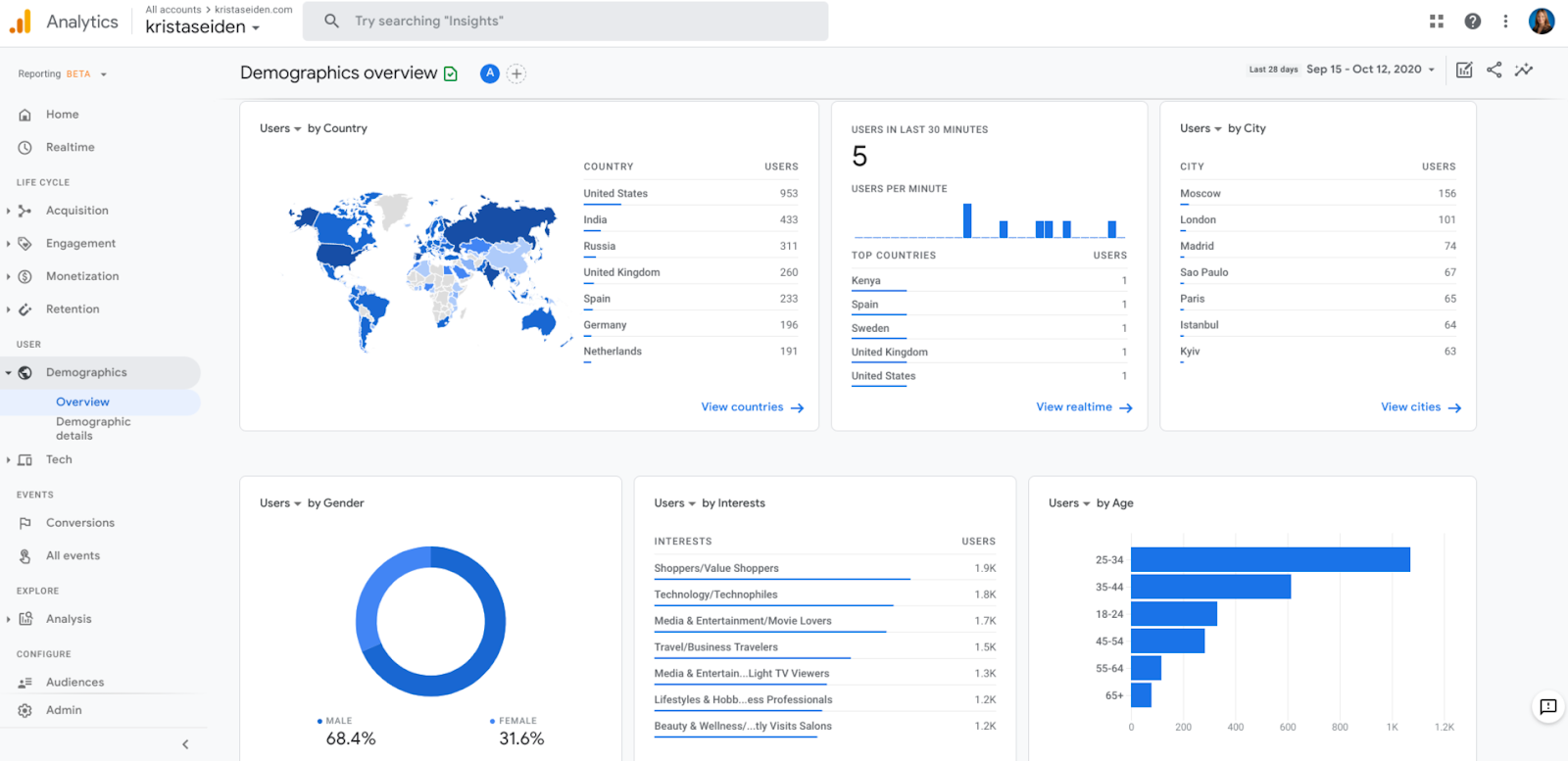Open the feedback chat icon
The height and width of the screenshot is (761, 1568).
point(1548,707)
